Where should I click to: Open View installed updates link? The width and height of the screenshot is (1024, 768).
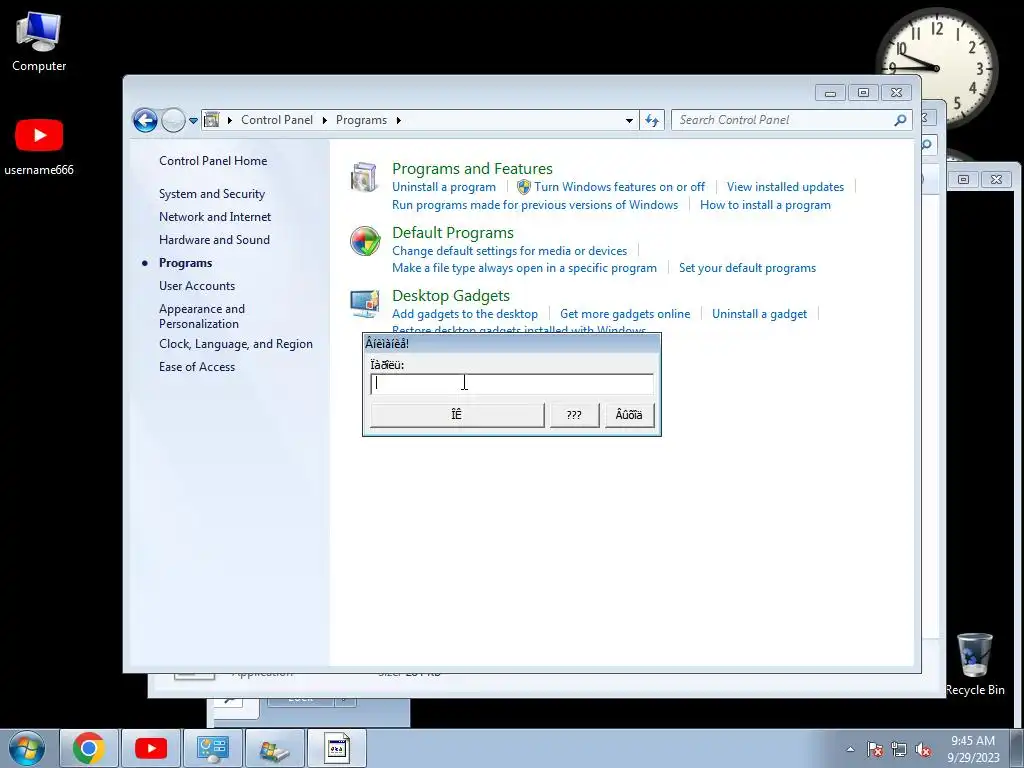pos(785,187)
